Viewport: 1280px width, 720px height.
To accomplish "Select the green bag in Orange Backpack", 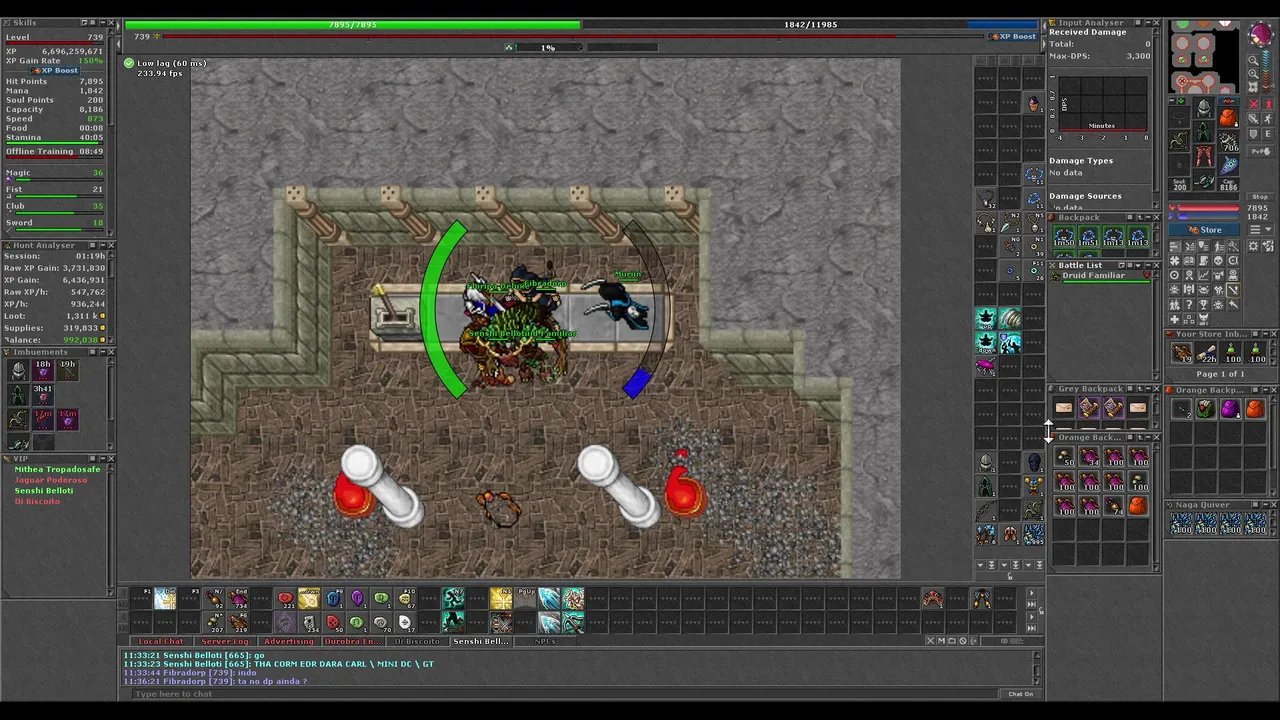I will tap(1206, 409).
